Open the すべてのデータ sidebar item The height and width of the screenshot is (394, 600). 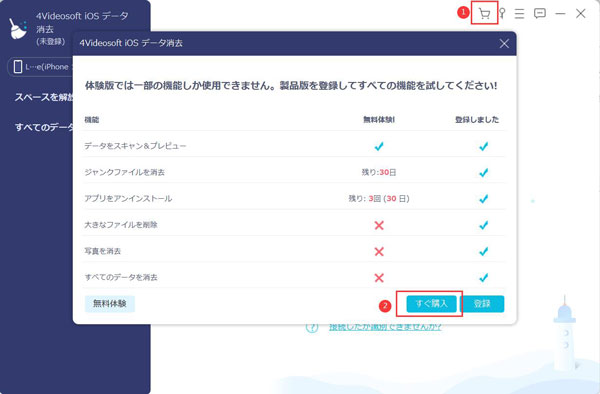click(44, 127)
